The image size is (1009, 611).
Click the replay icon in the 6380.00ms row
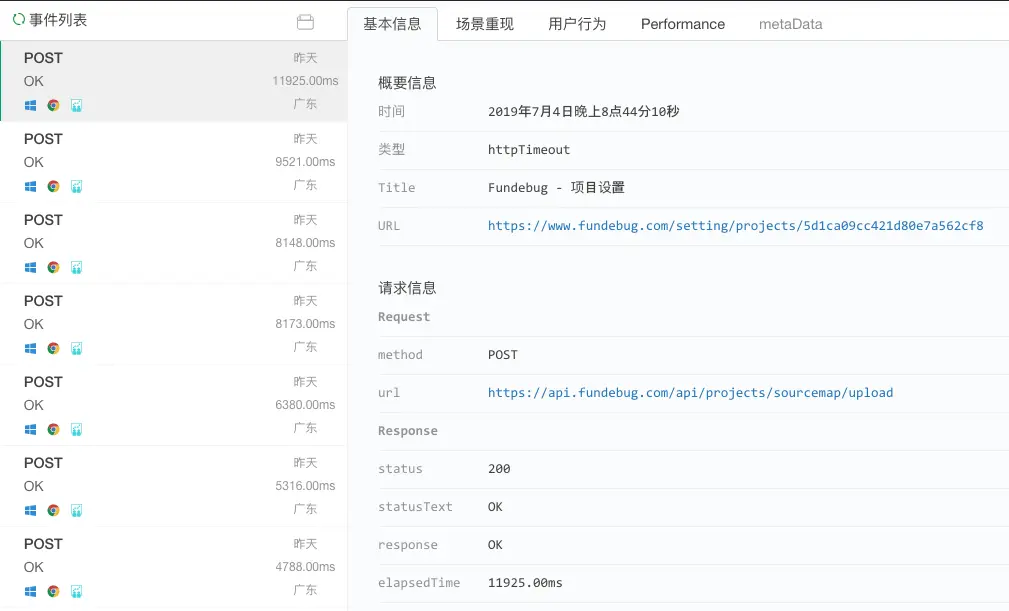click(77, 430)
